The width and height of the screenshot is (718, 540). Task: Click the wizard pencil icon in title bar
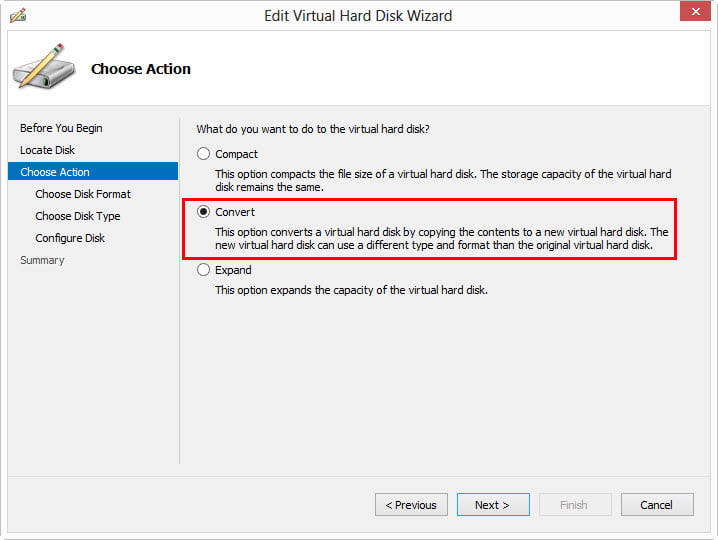18,16
